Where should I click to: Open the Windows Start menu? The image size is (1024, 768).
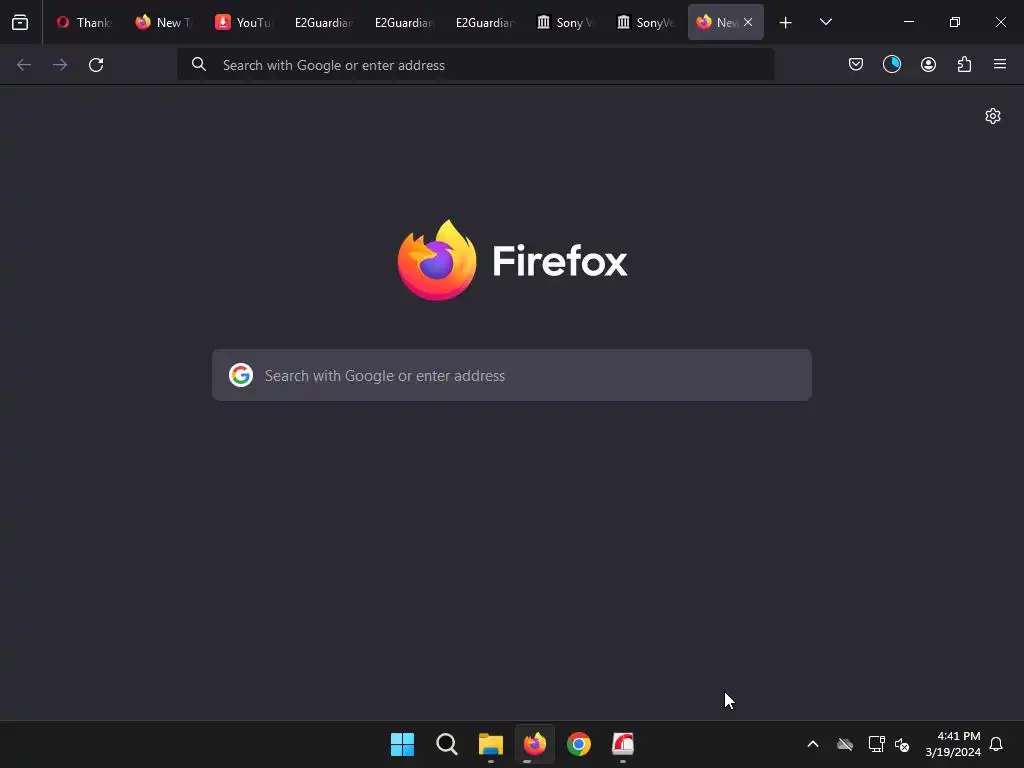coord(402,744)
